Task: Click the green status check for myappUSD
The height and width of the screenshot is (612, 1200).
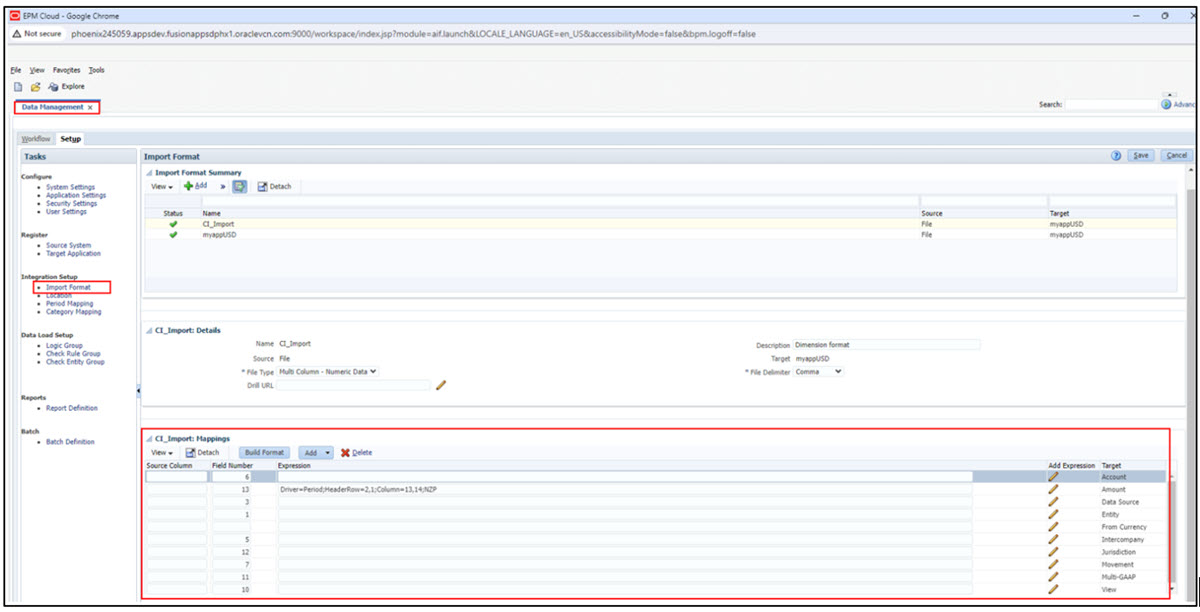Action: point(173,235)
